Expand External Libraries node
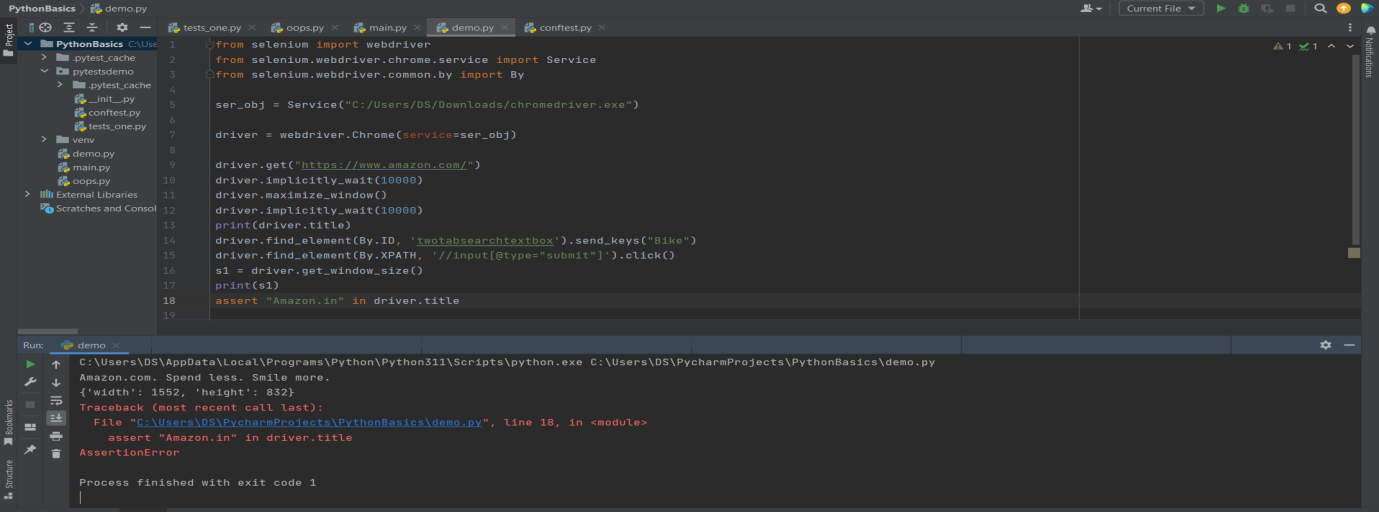The image size is (1379, 512). point(27,194)
